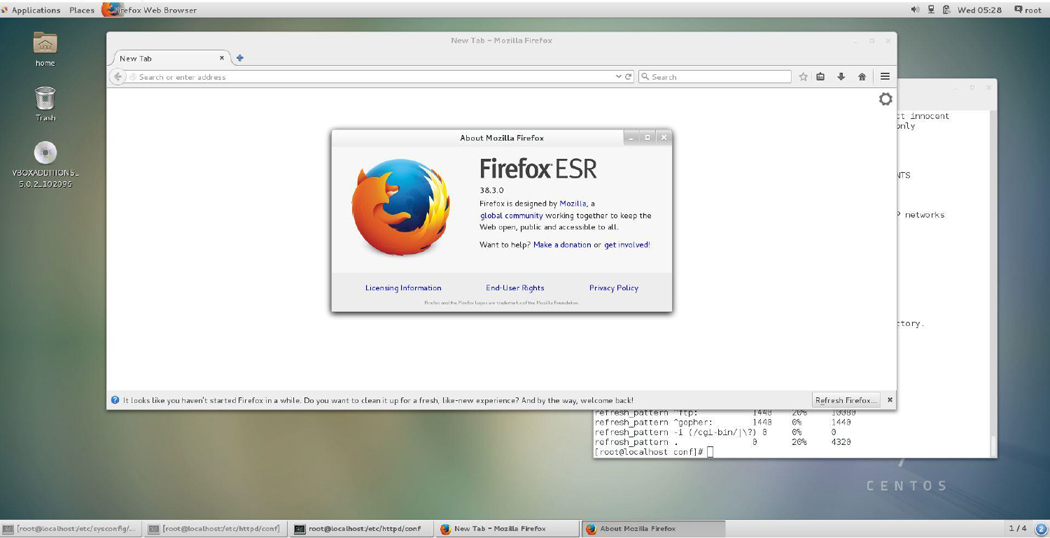
Task: Click the Refresh Firefox... button
Action: pos(846,400)
